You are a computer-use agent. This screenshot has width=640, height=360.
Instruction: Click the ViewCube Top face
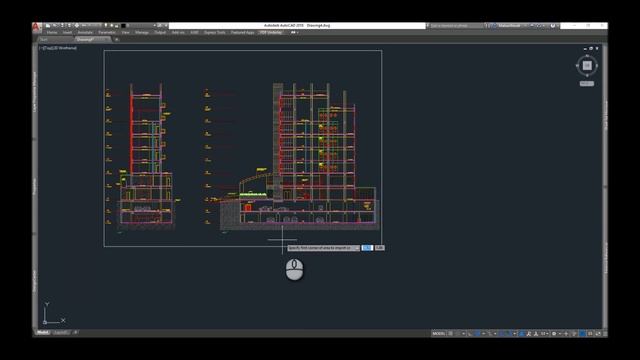pyautogui.click(x=587, y=65)
